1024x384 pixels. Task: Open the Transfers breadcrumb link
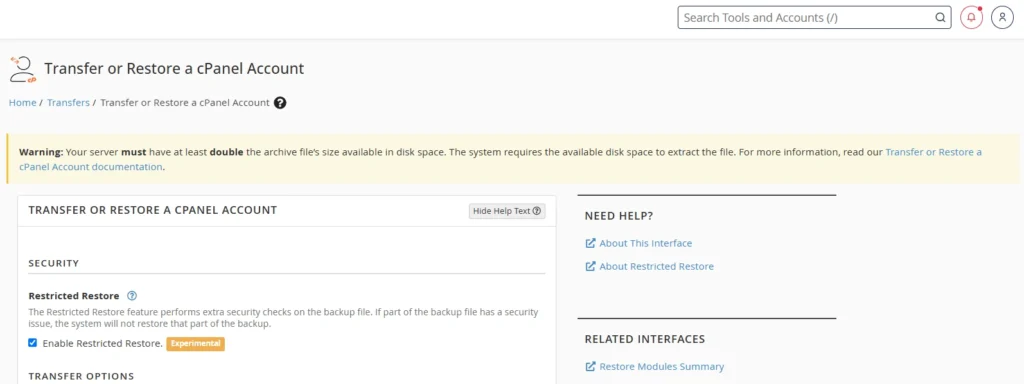click(x=68, y=103)
